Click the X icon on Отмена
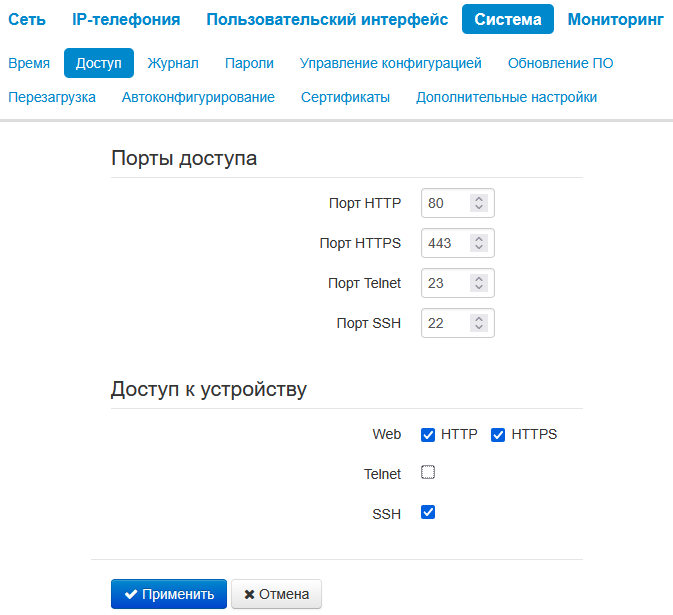Screen dimensions: 673x615 249,594
